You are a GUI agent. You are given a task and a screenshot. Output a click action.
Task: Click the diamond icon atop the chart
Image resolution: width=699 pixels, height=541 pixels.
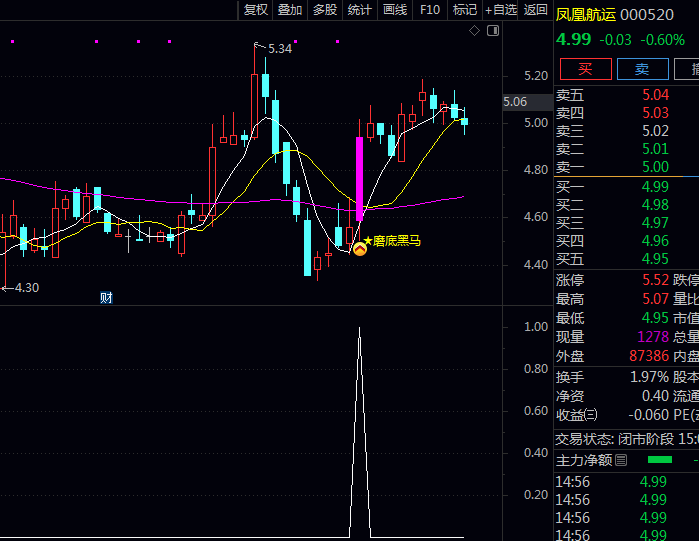pos(474,31)
